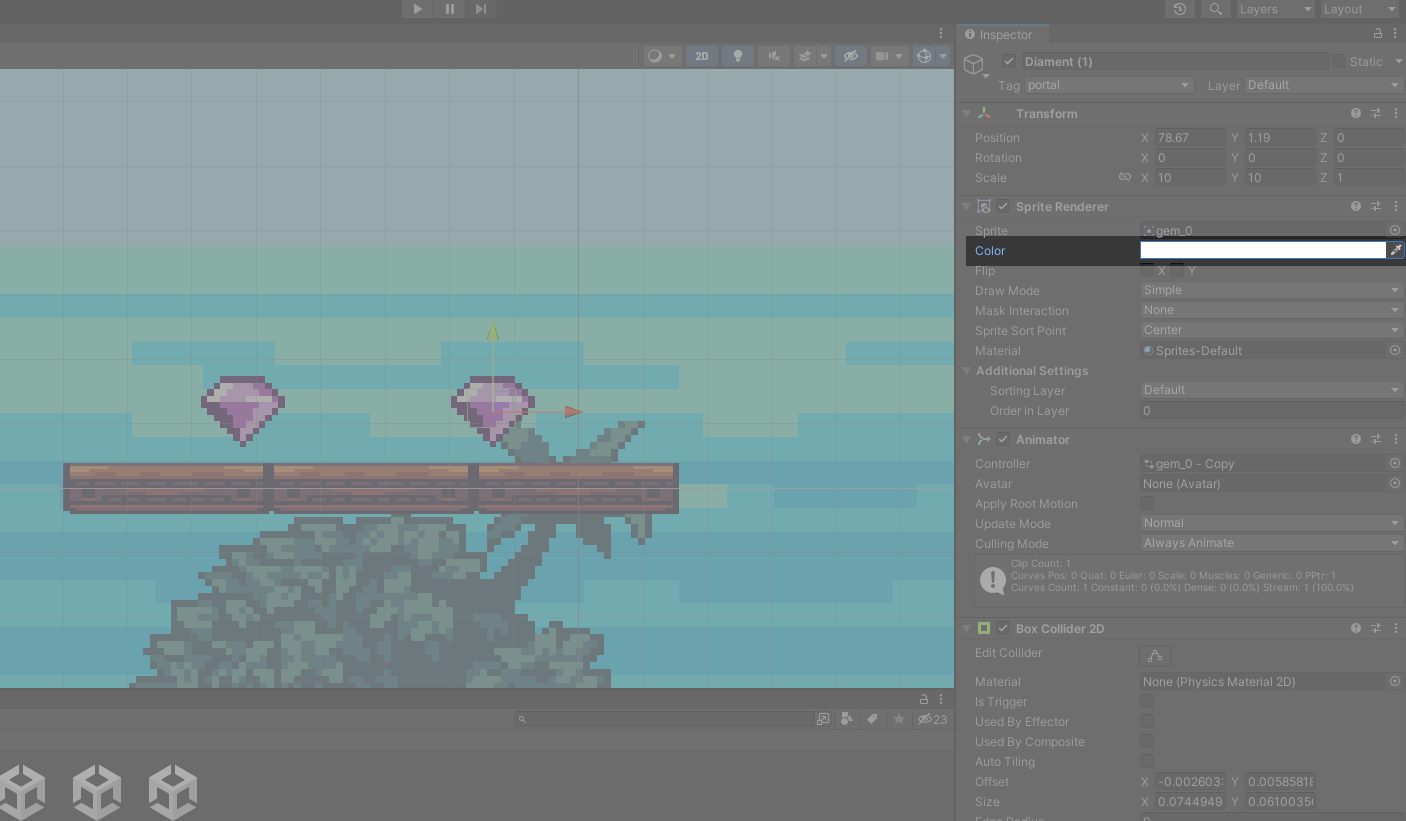Open Undo History from the toolbar
This screenshot has height=821, width=1406.
point(1180,9)
